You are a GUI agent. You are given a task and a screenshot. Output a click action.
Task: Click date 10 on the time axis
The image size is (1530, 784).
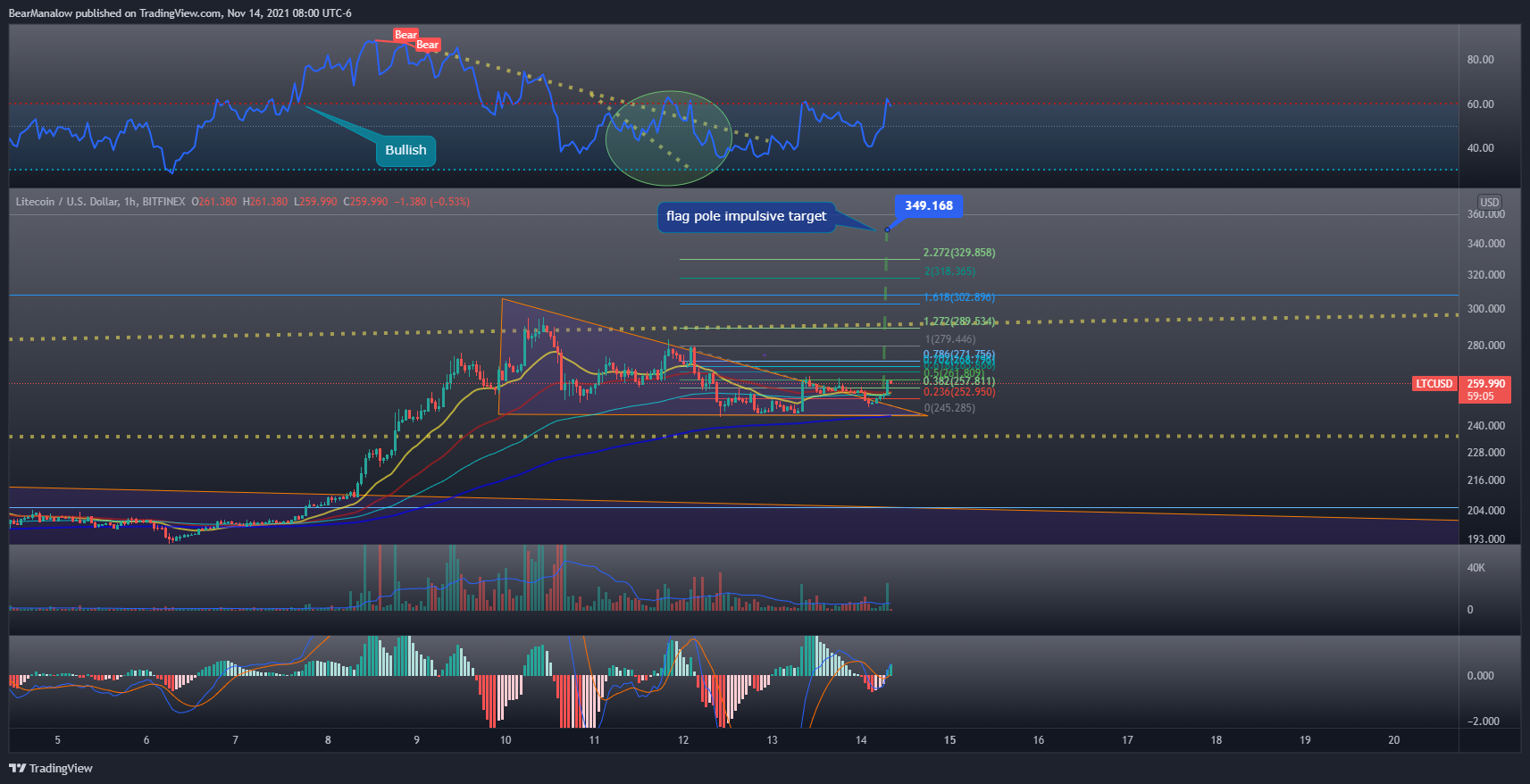506,740
